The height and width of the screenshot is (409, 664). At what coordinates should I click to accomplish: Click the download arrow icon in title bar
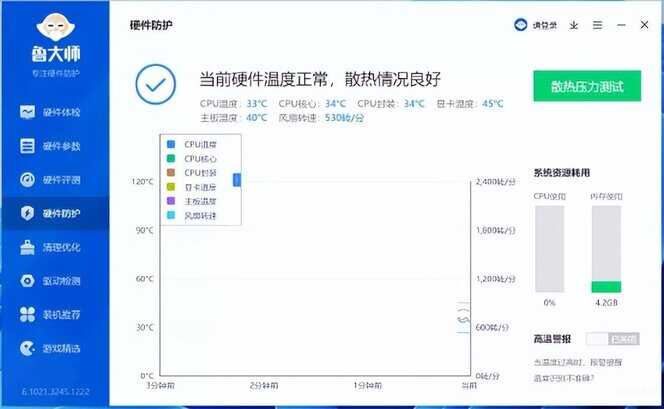click(573, 25)
